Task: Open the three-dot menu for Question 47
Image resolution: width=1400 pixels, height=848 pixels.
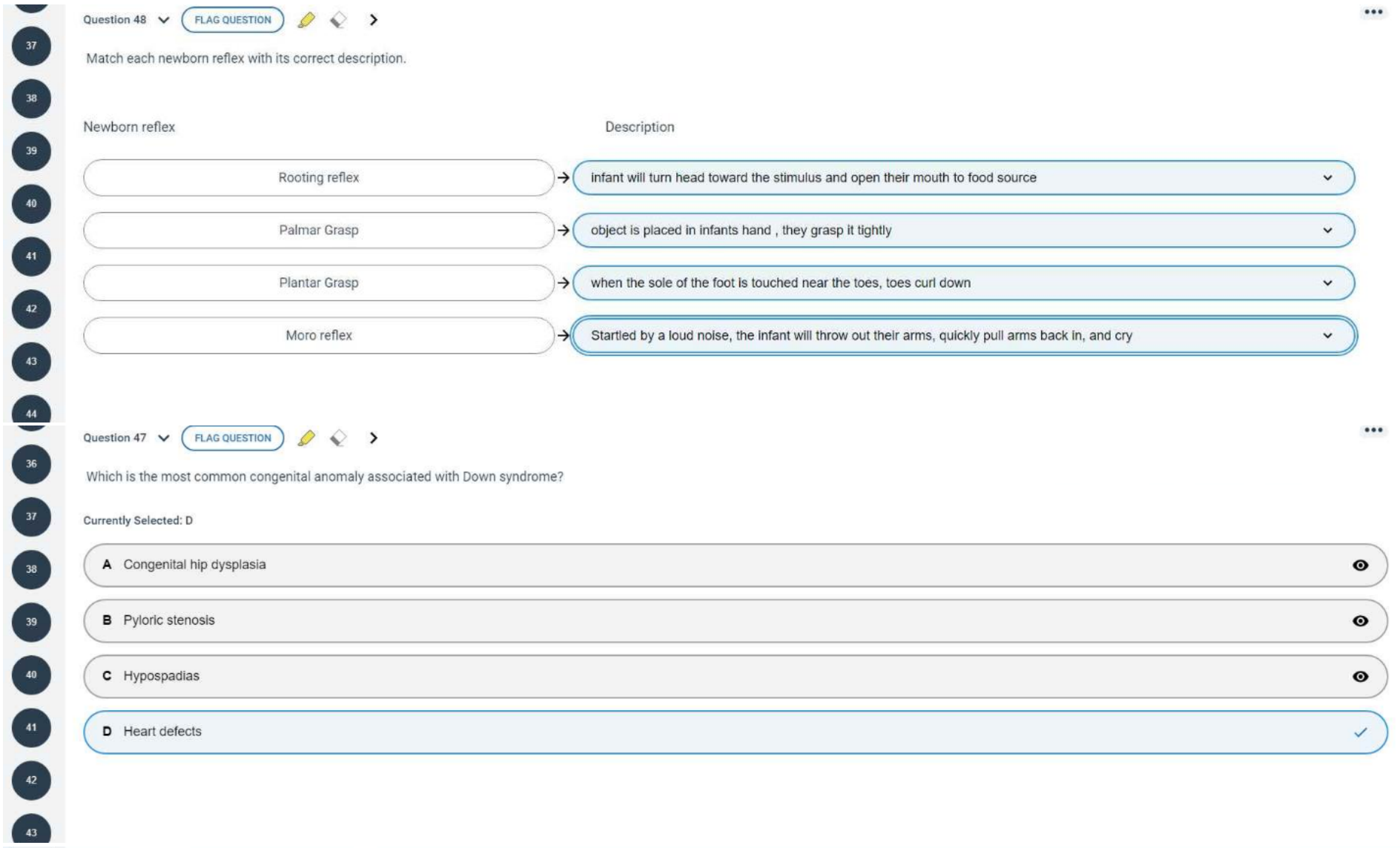Action: [1373, 430]
